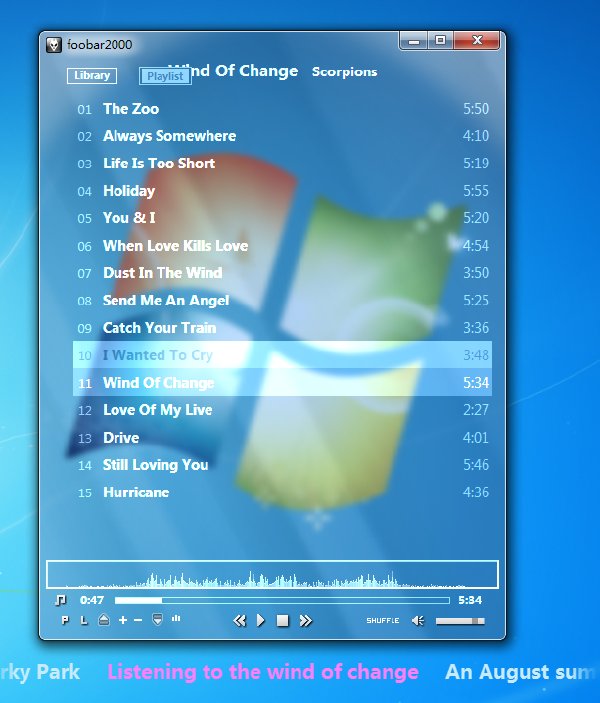The image size is (600, 703).
Task: Select track 14 Still Loving You
Action: click(283, 465)
